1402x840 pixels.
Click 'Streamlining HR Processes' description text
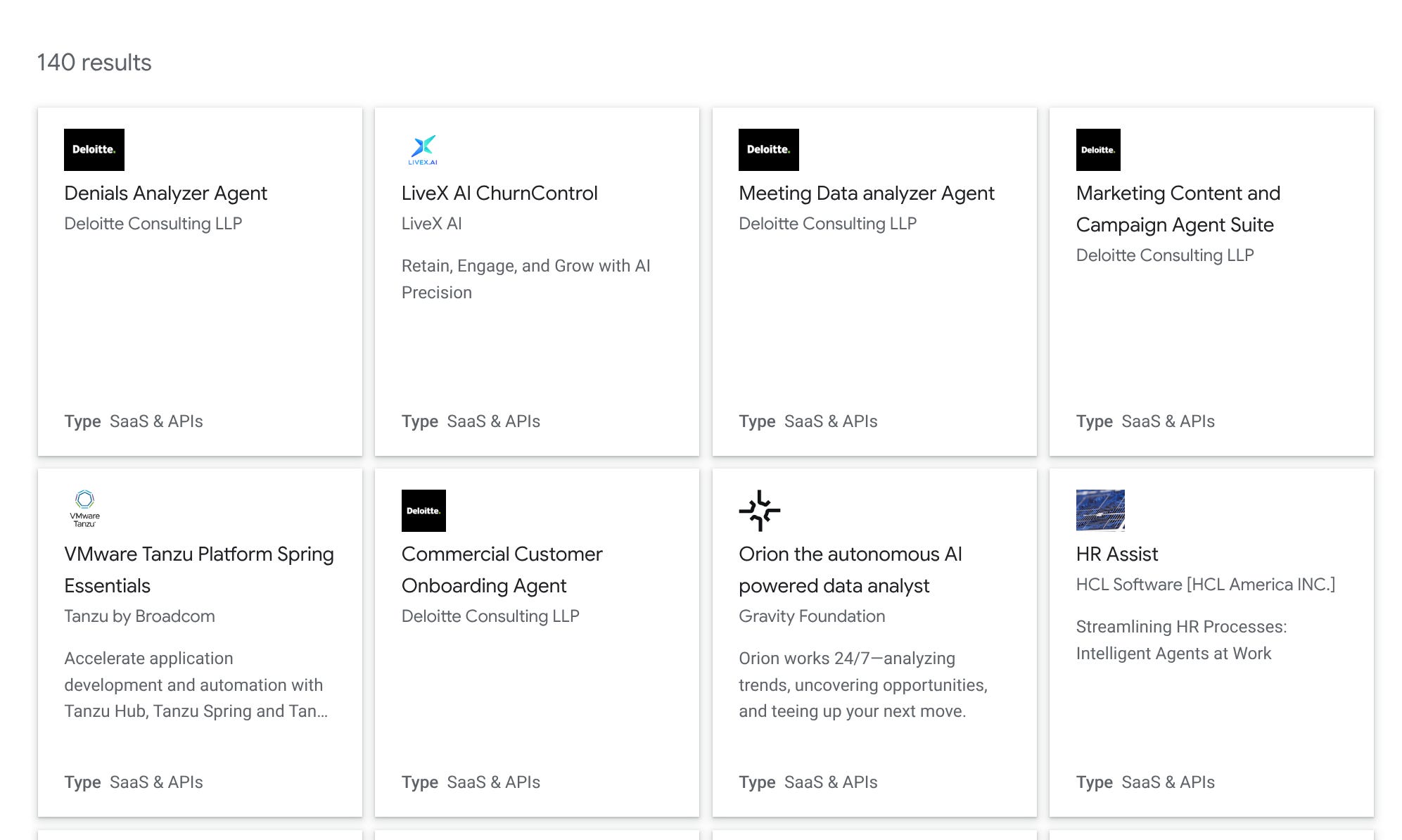tap(1182, 640)
